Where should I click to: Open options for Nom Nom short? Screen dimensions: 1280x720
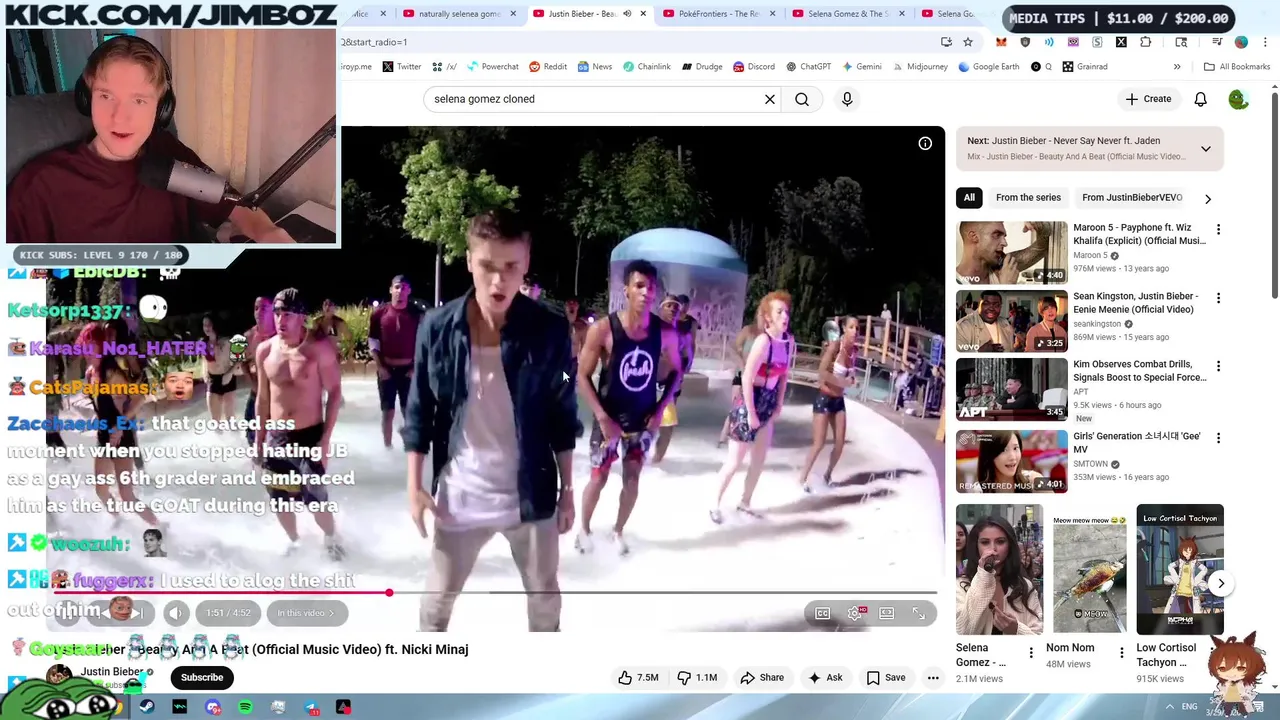(1121, 653)
